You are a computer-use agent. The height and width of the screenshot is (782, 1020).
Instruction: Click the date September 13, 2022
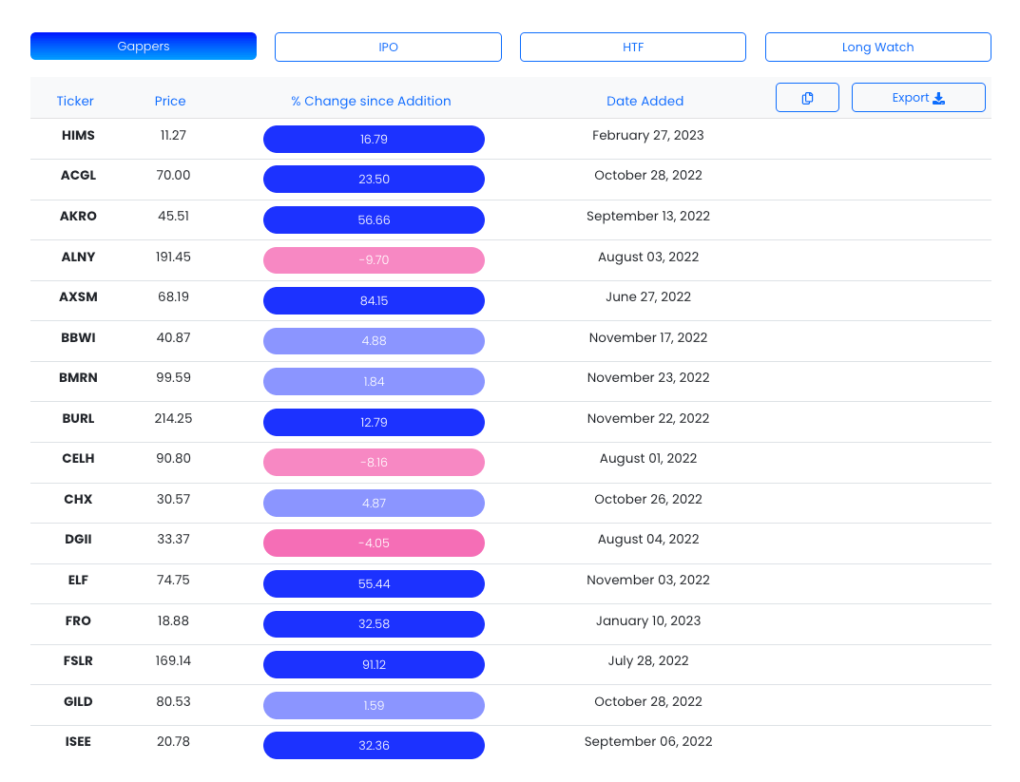(x=648, y=216)
